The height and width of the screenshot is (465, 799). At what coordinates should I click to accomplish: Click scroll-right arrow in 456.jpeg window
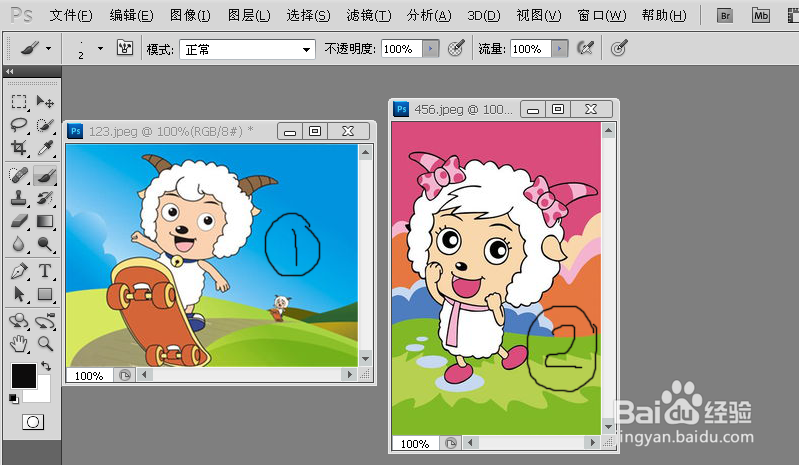(592, 443)
